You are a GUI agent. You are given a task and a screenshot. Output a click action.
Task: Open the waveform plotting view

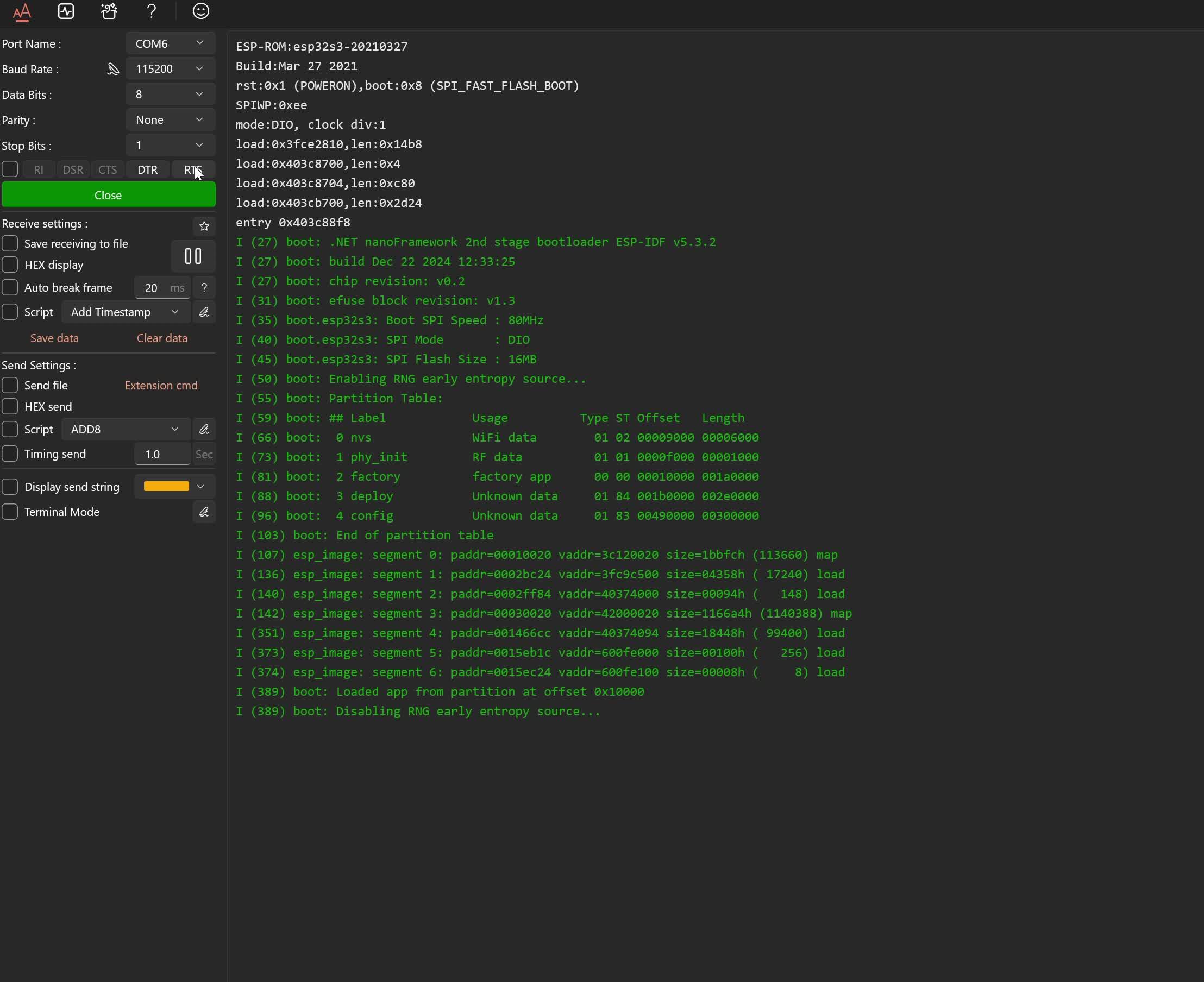[x=66, y=11]
